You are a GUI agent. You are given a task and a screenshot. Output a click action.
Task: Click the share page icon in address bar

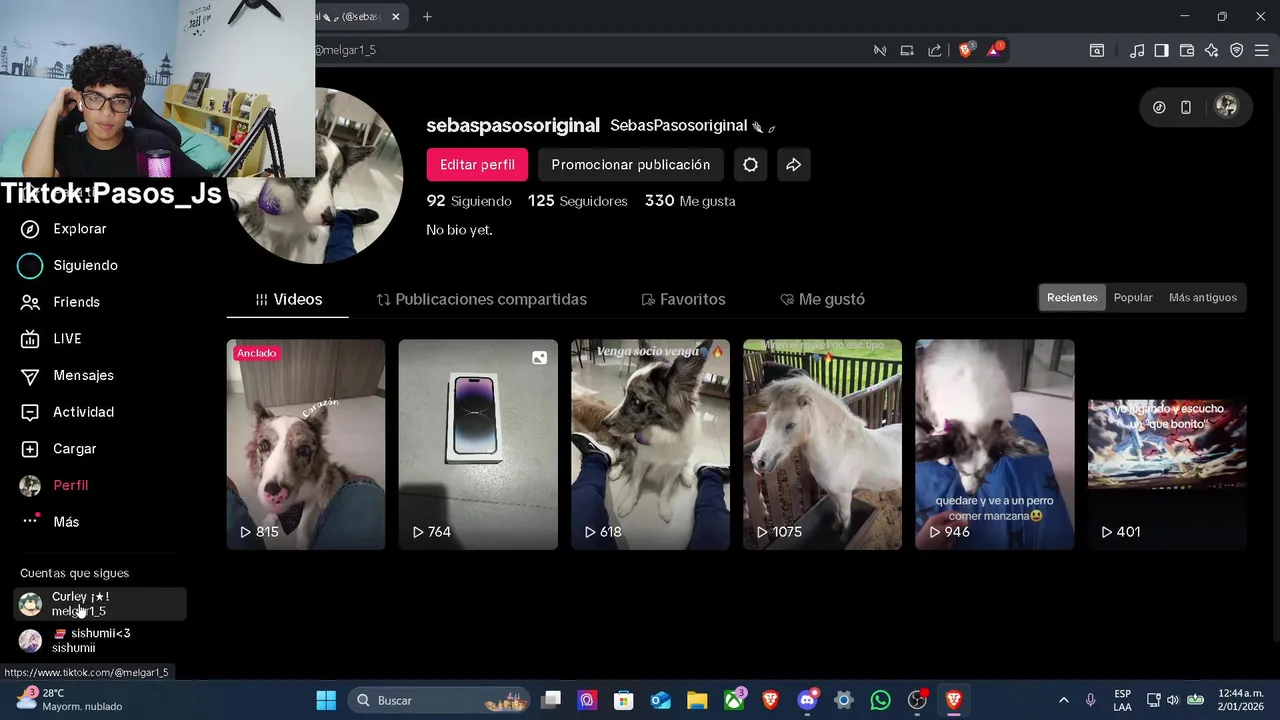(934, 50)
